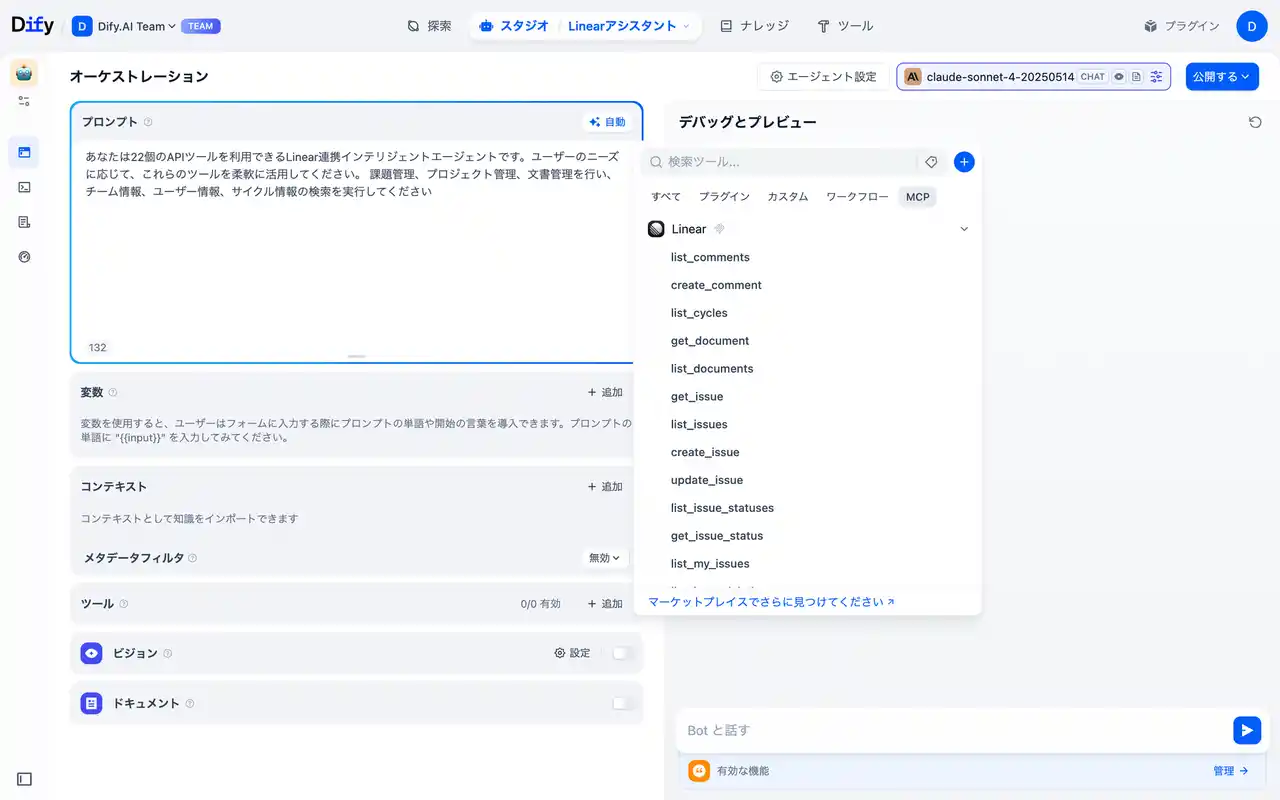Open the monitoring gauge icon in sidebar

25,257
